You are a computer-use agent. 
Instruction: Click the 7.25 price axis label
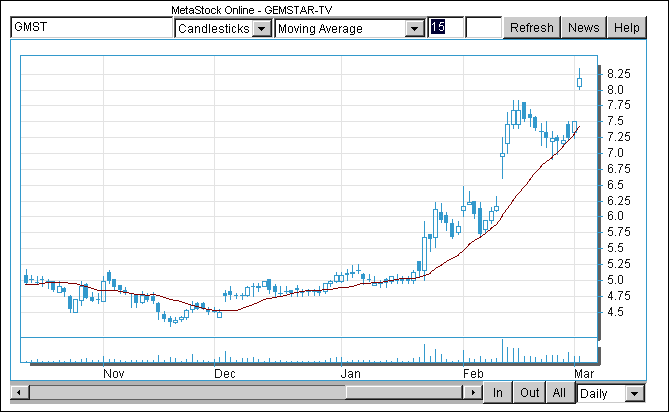(619, 137)
